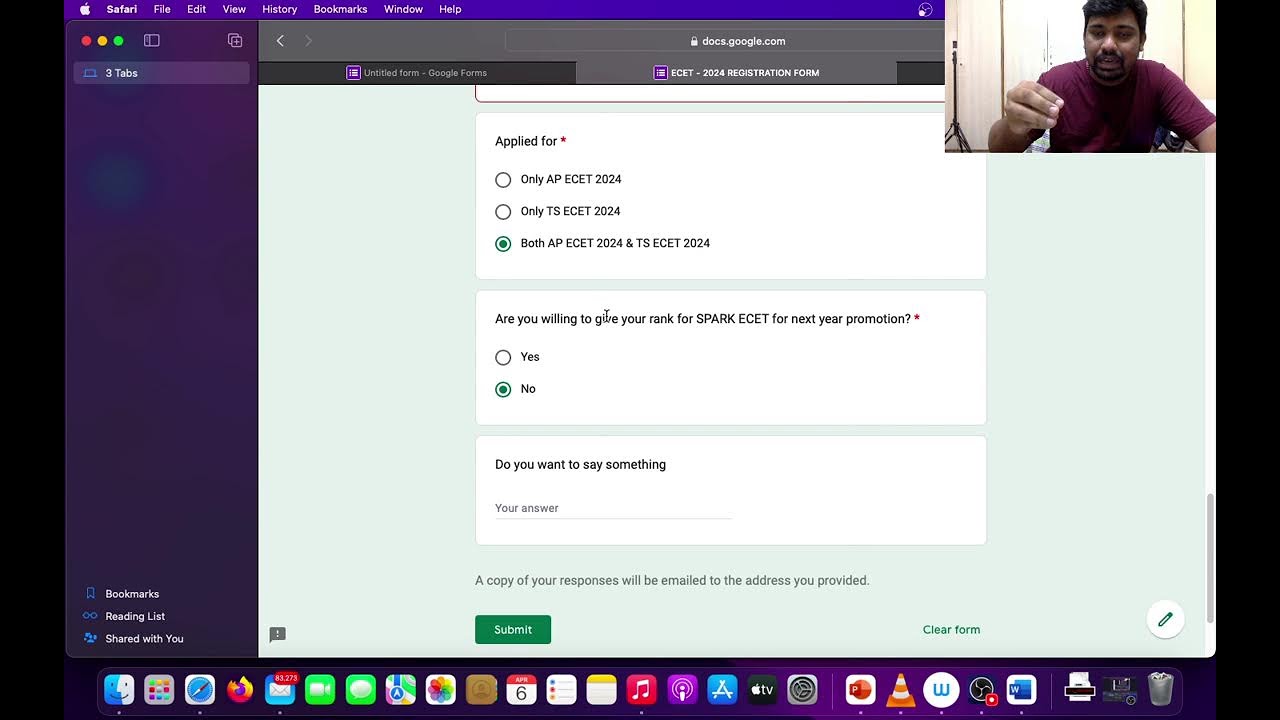Open OBS Studio in the dock
The image size is (1280, 720).
tap(981, 689)
